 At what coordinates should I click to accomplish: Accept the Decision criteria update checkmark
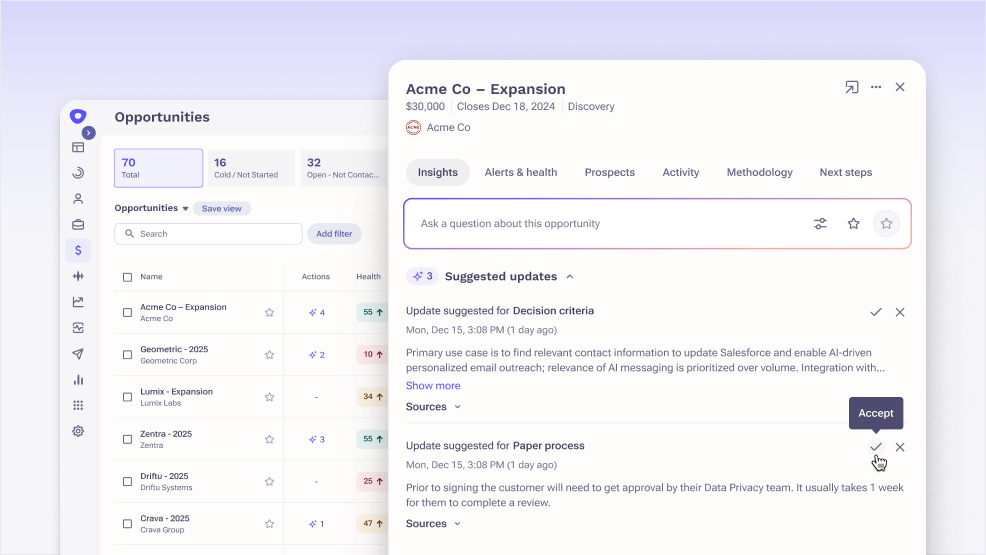[876, 312]
